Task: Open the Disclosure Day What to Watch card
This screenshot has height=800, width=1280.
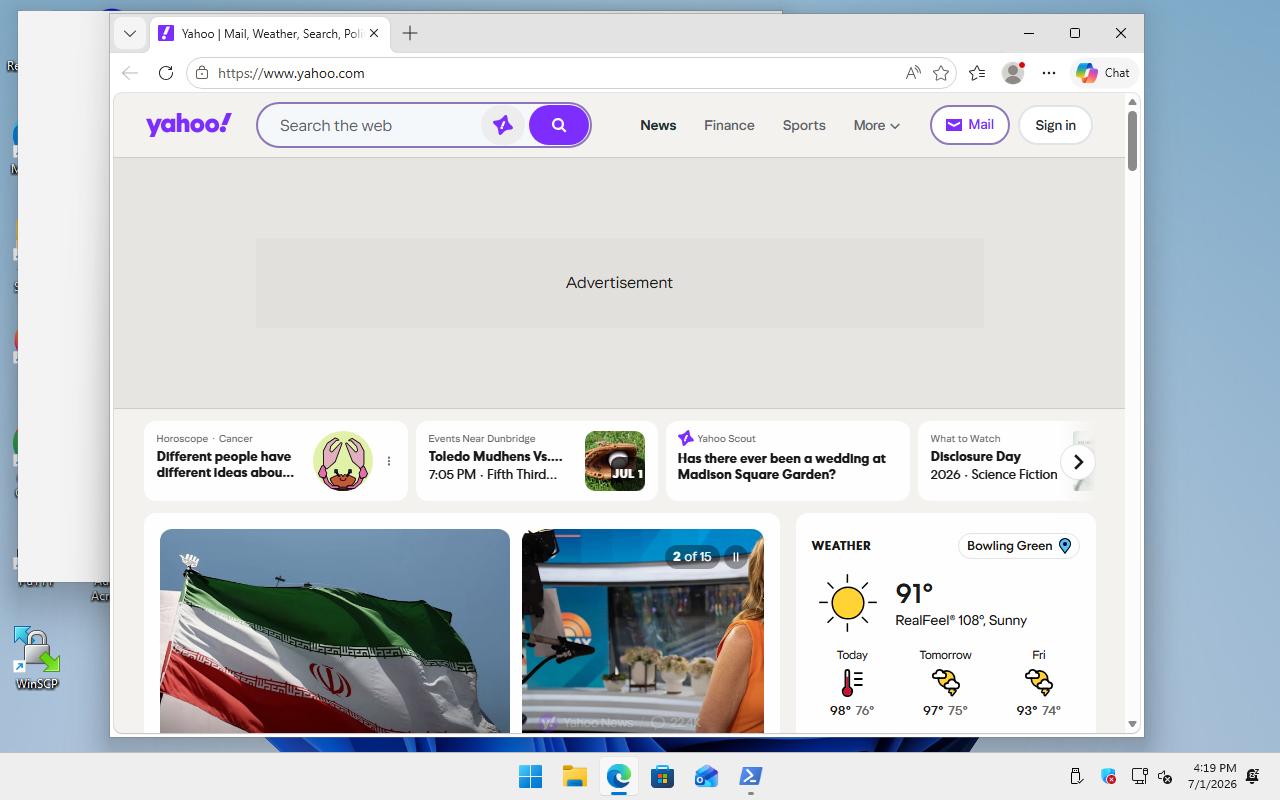Action: click(1006, 461)
